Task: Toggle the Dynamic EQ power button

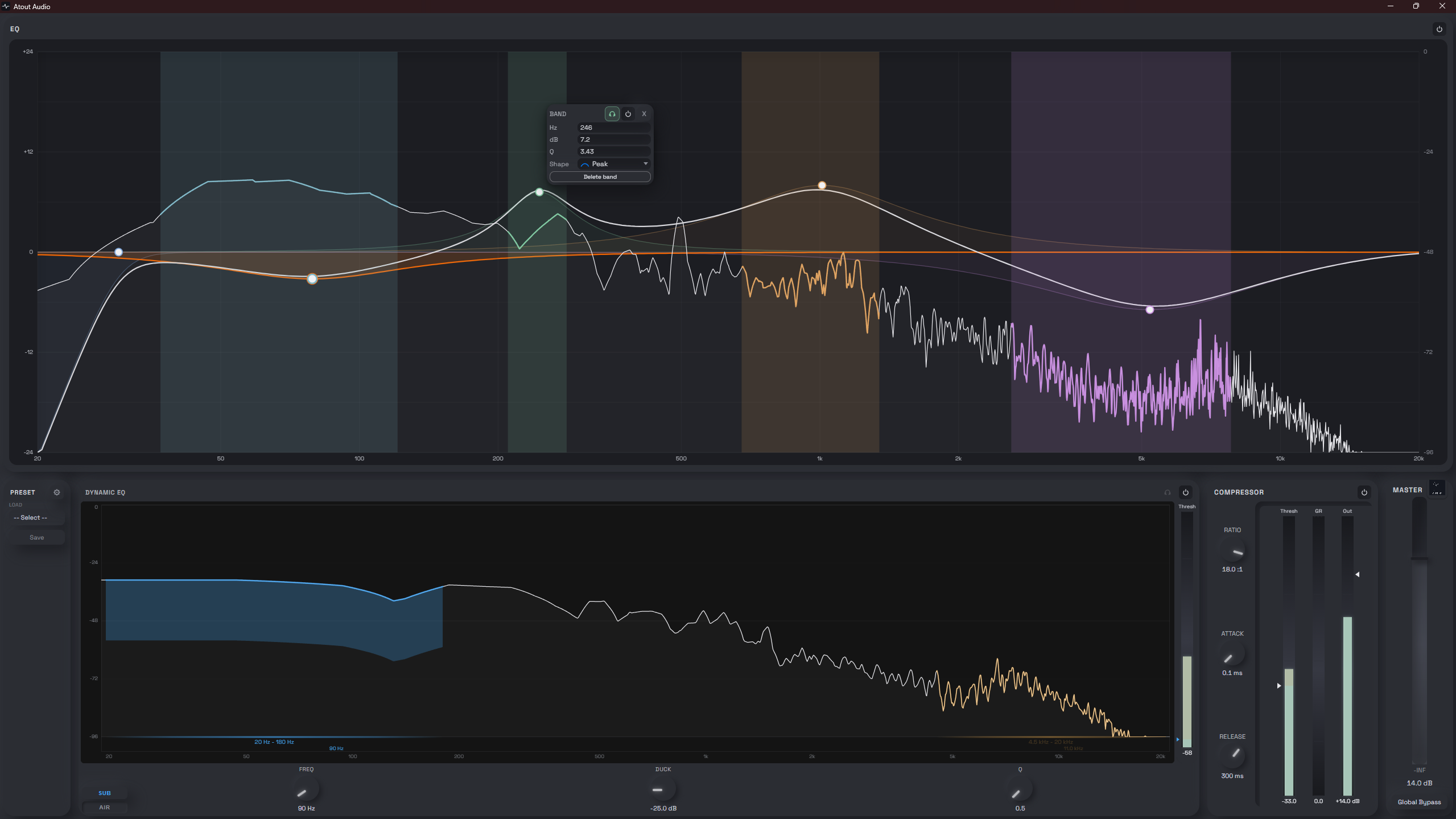Action: [1186, 492]
